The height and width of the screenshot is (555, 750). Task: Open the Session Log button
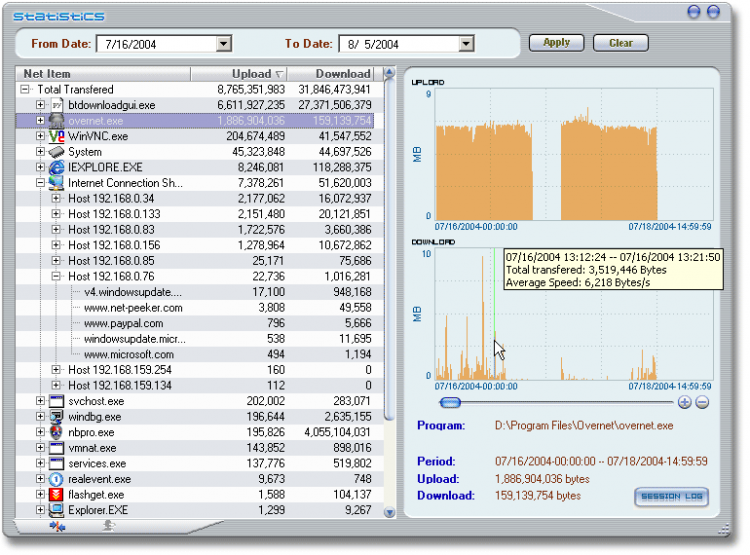[672, 497]
